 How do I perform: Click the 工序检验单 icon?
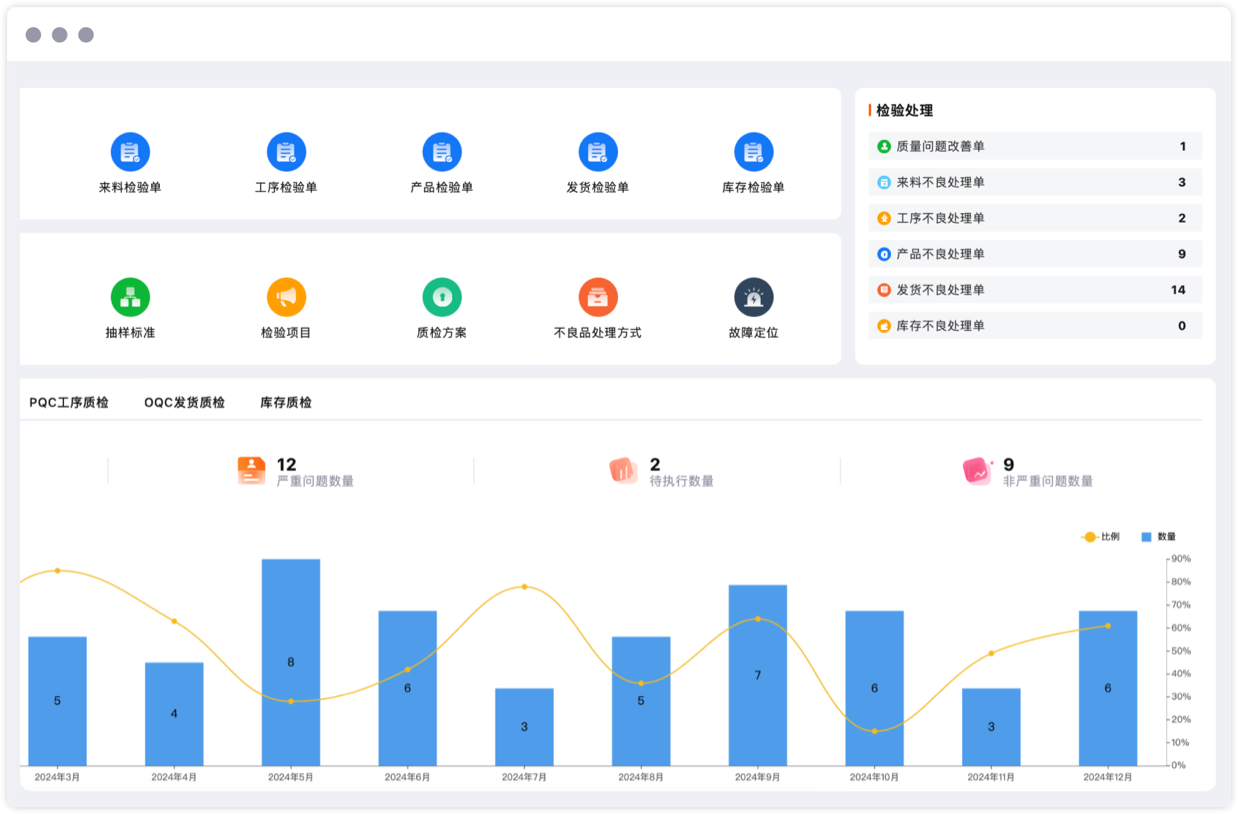(x=286, y=152)
